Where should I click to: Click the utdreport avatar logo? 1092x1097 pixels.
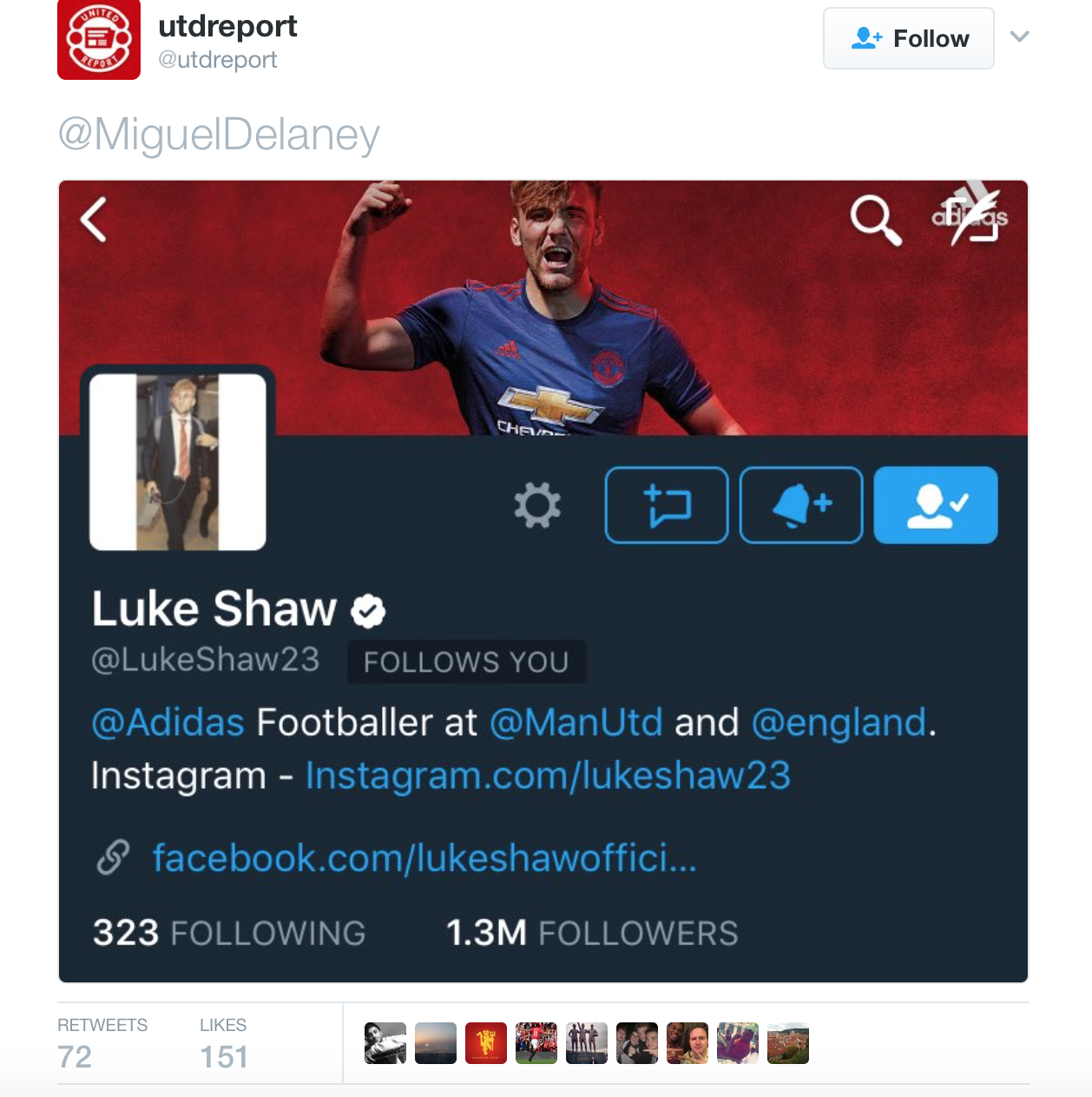(98, 39)
